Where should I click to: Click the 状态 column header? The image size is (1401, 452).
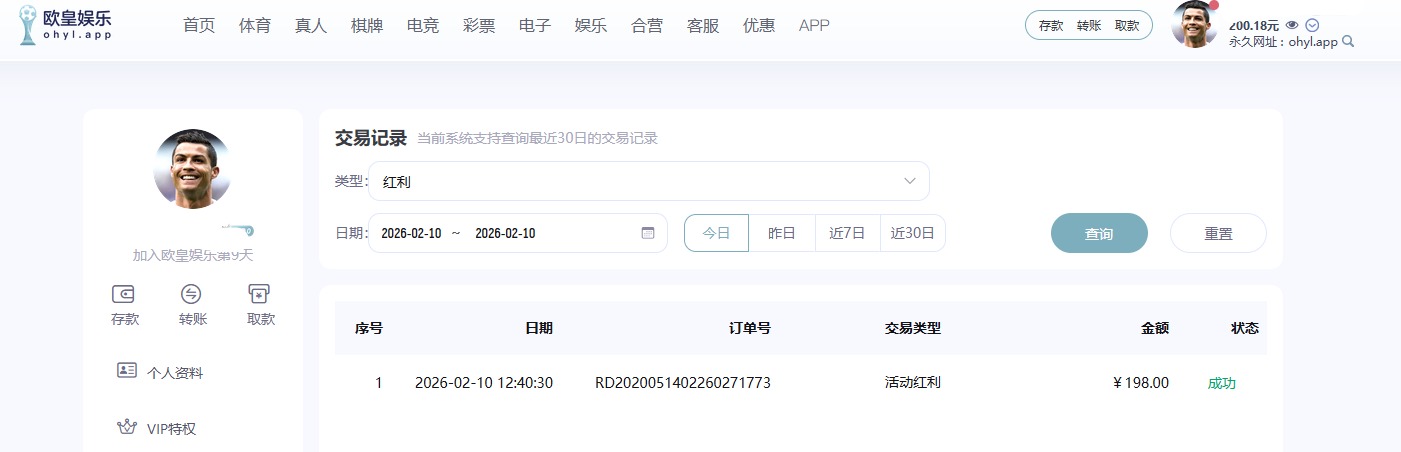(1245, 328)
